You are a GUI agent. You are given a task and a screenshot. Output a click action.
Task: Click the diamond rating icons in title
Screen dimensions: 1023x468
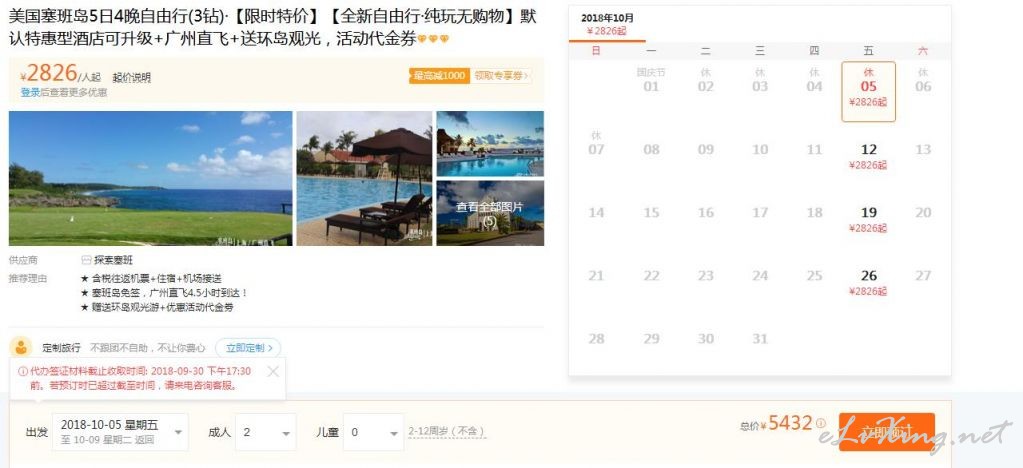click(433, 39)
